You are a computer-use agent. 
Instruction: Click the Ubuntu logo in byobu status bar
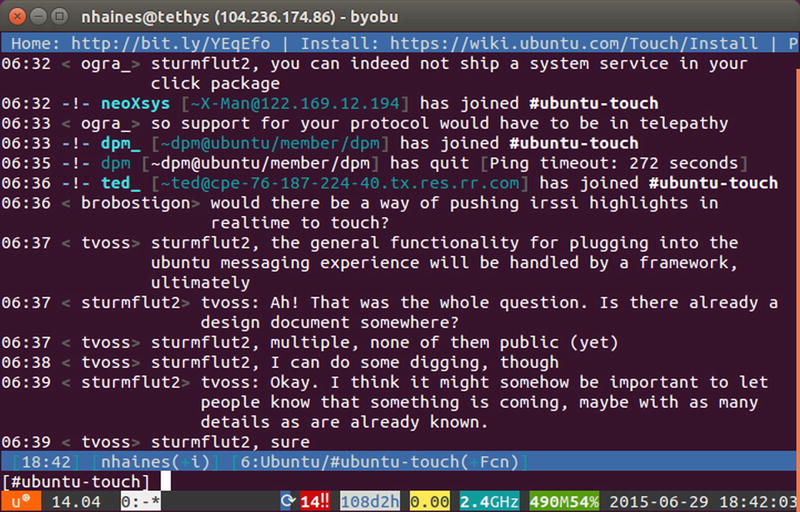click(20, 502)
